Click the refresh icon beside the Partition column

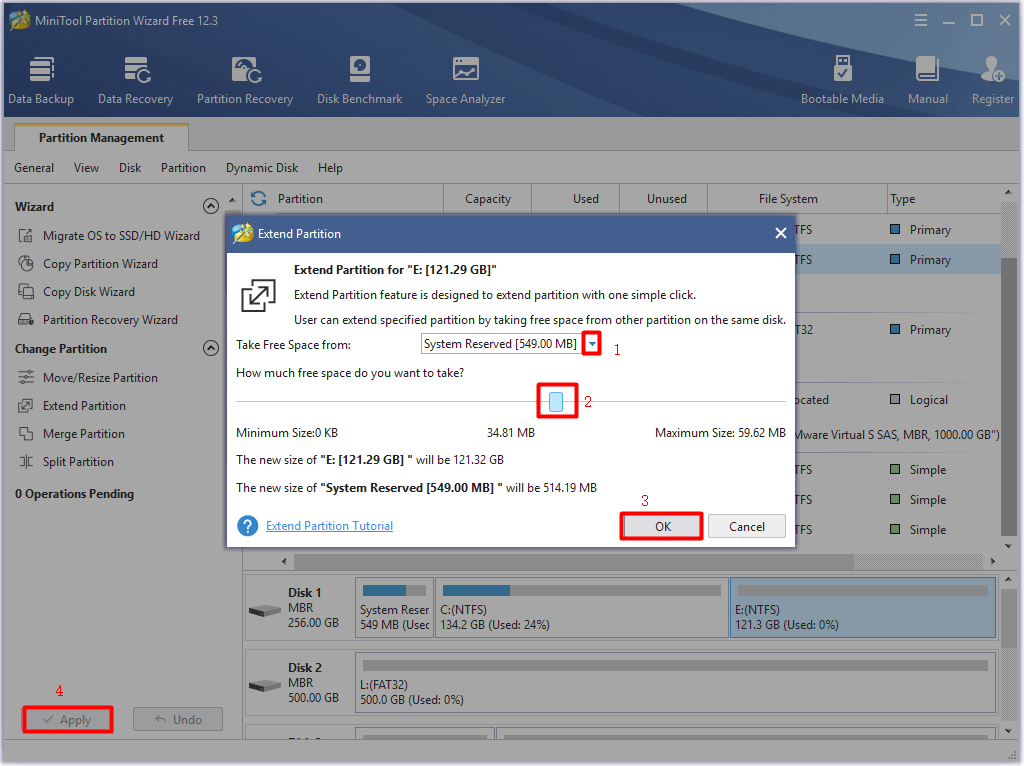click(259, 199)
